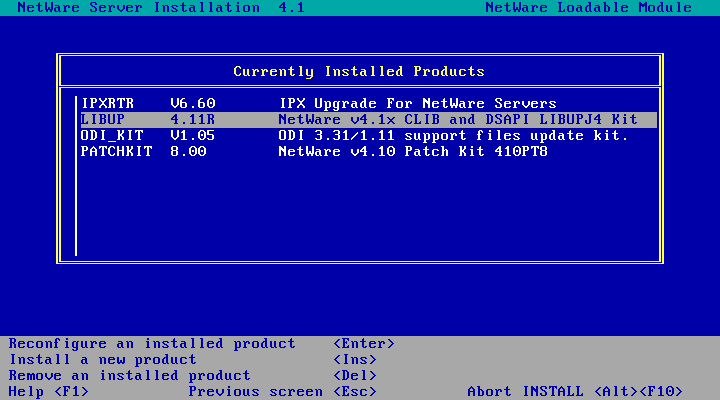Screen dimensions: 720x400
Task: Click the Help <F1> hint
Action: click(49, 392)
